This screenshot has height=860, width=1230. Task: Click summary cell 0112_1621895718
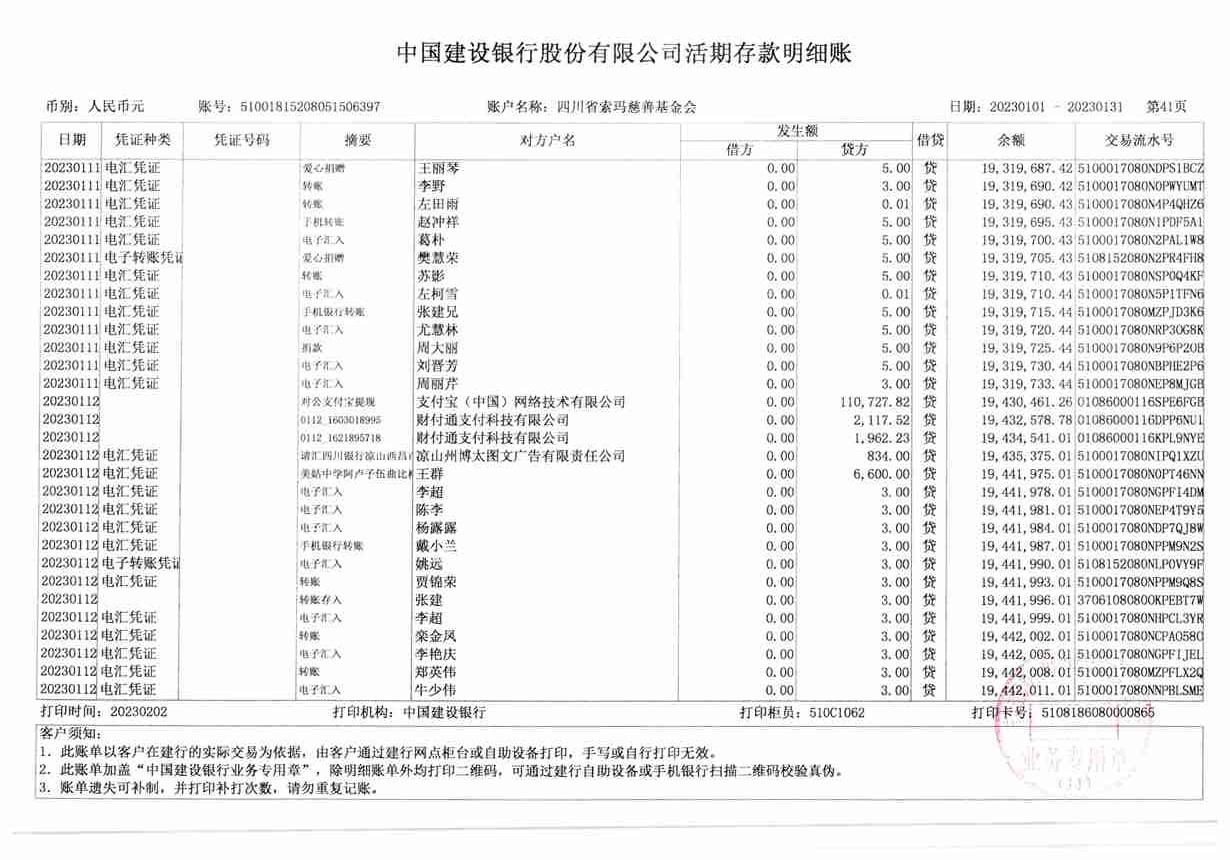[340, 438]
